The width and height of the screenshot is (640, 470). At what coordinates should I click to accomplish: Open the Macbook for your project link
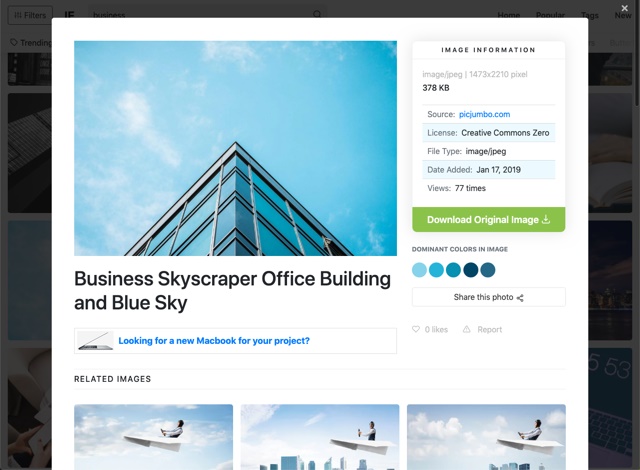(214, 341)
